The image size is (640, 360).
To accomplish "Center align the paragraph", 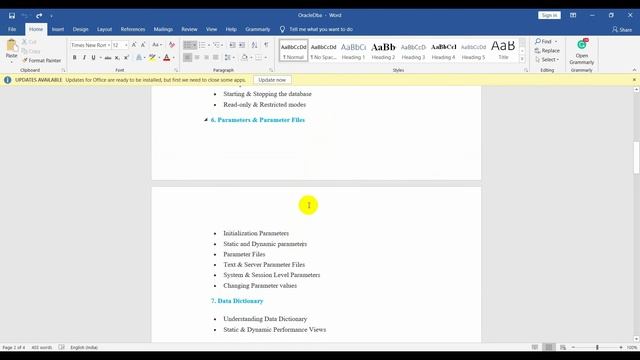I will tap(197, 58).
